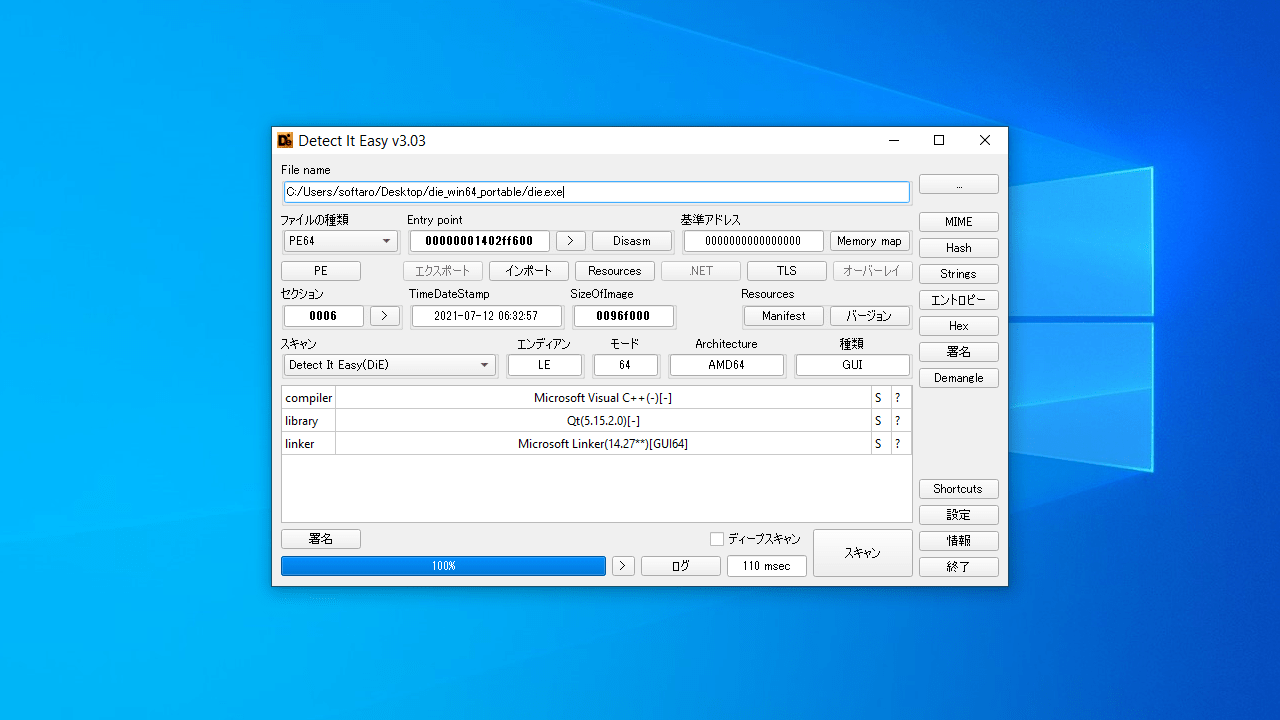Open the Demangle tool
Screen dimensions: 1280x720
[x=958, y=378]
